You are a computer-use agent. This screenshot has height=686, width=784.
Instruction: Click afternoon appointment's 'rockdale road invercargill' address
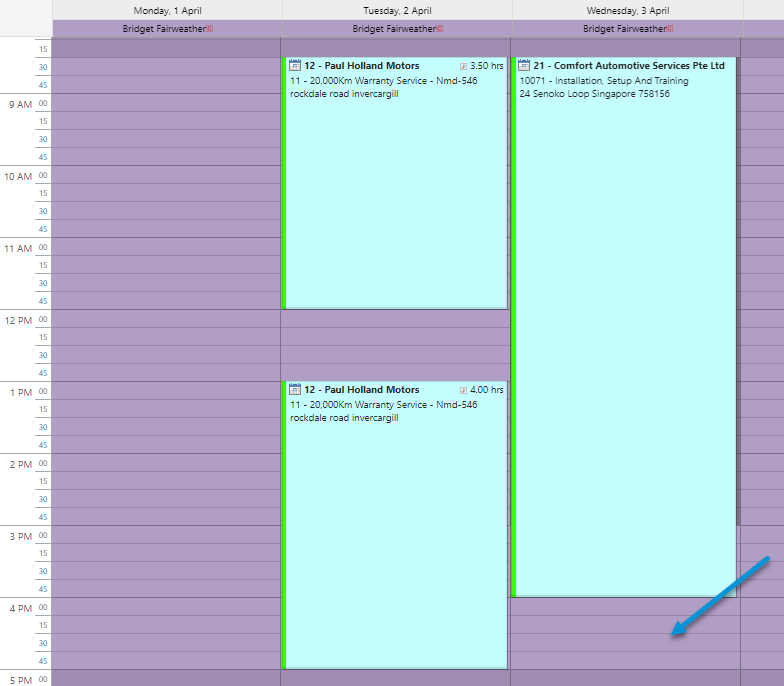point(344,418)
